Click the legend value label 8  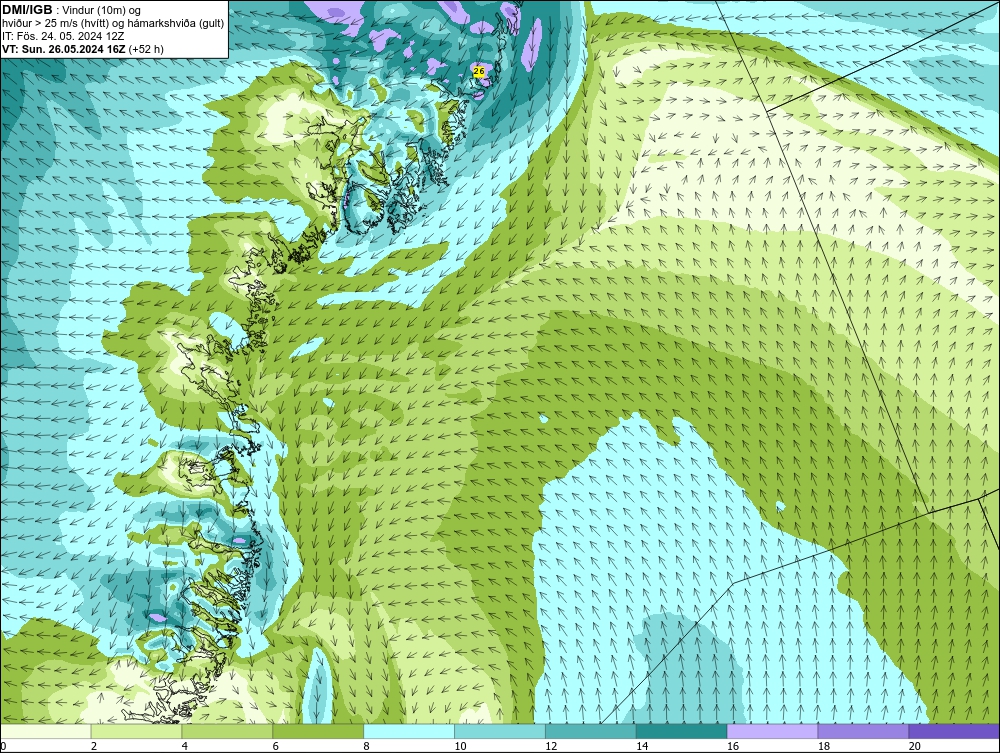pyautogui.click(x=367, y=746)
